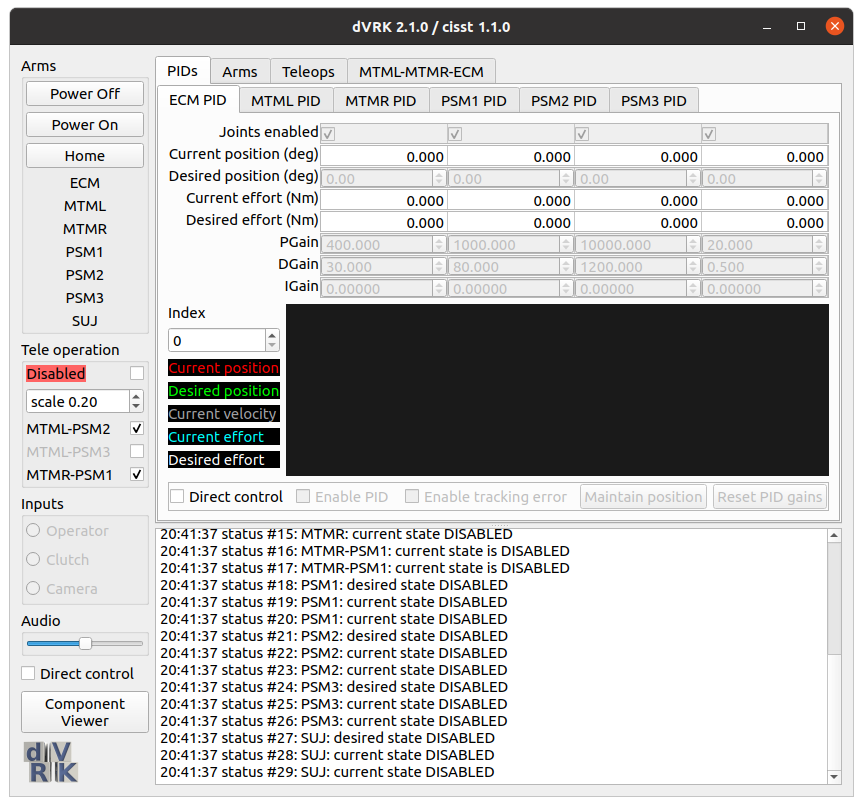Viewport: 863px width, 806px height.
Task: Switch to the Arms tab
Action: pyautogui.click(x=240, y=72)
